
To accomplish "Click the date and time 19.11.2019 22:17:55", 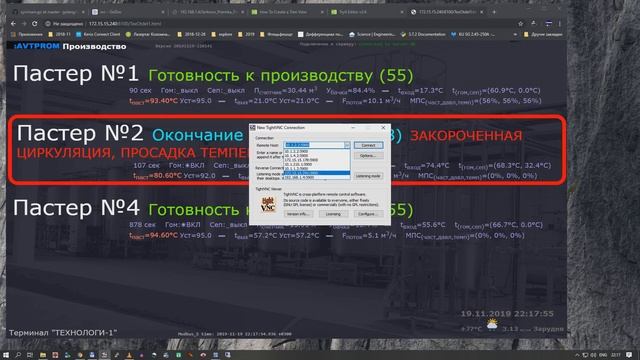I will pyautogui.click(x=507, y=314).
